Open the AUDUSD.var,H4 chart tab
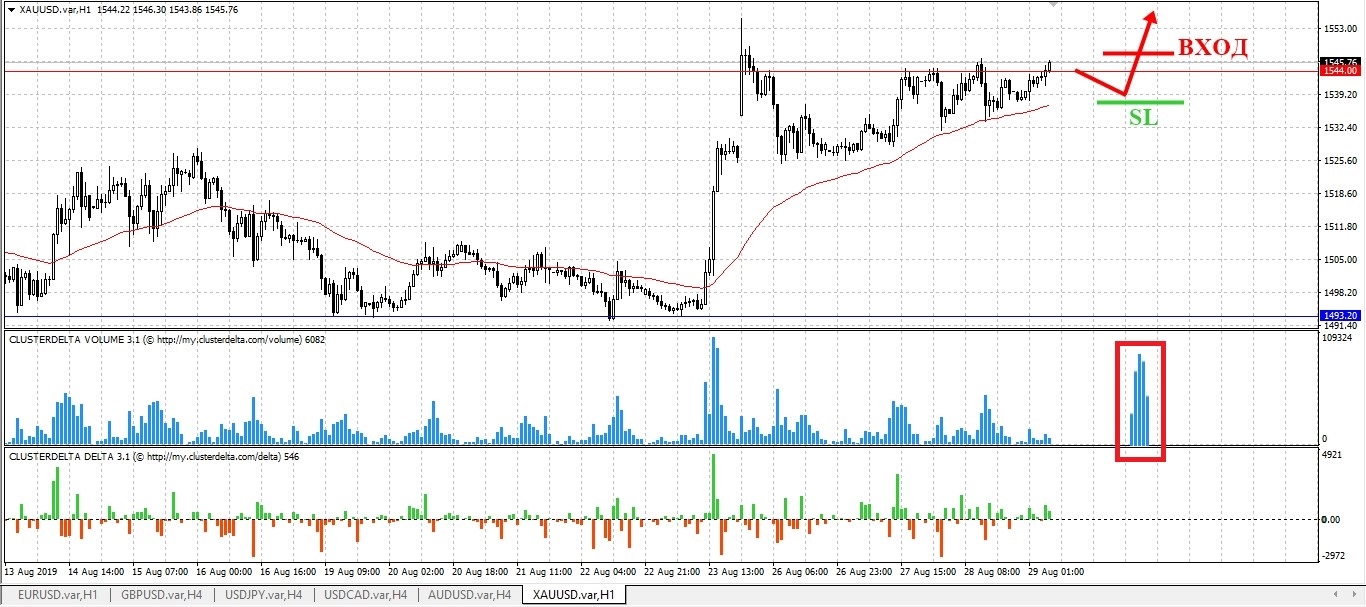This screenshot has height=607, width=1366. 470,595
